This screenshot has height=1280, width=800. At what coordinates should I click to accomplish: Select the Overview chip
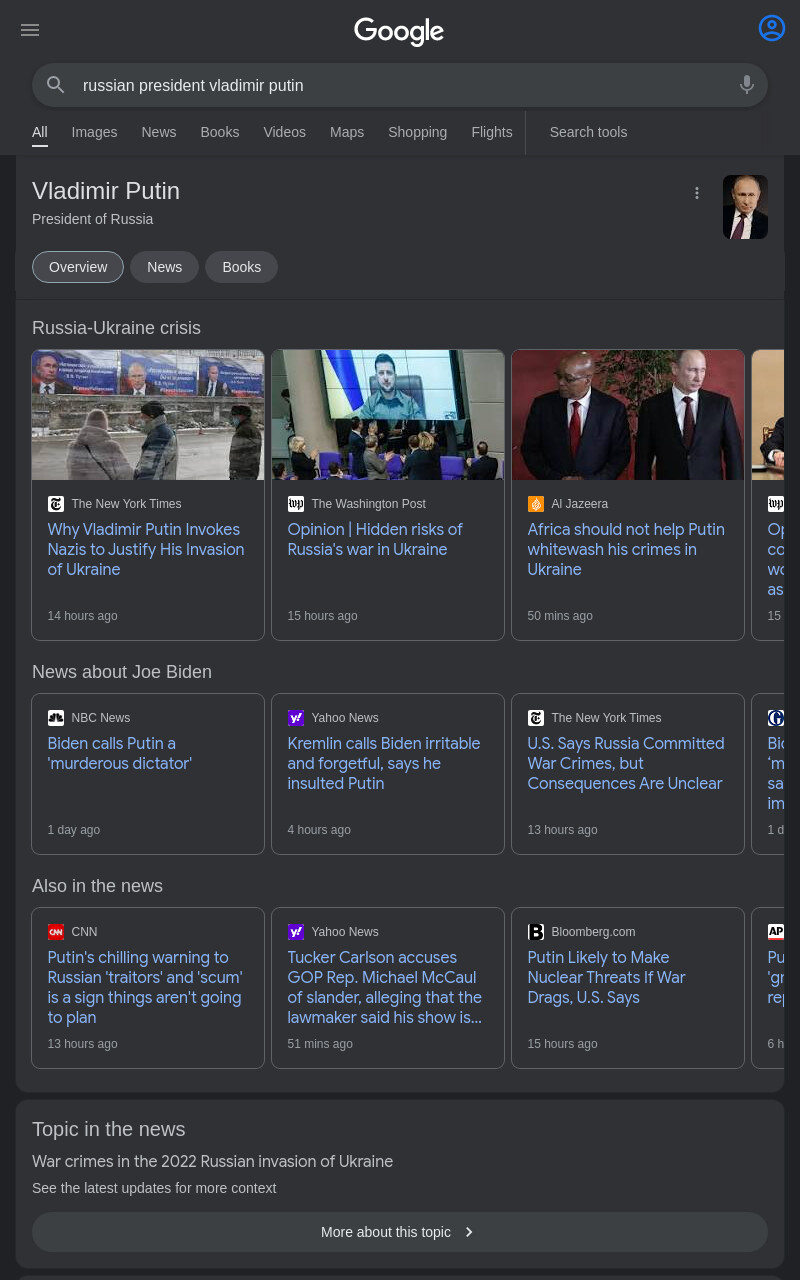tap(78, 267)
